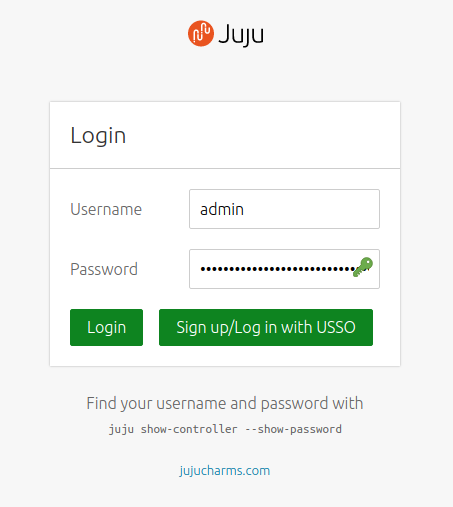This screenshot has width=453, height=507.
Task: Click the green Login button
Action: (x=106, y=327)
